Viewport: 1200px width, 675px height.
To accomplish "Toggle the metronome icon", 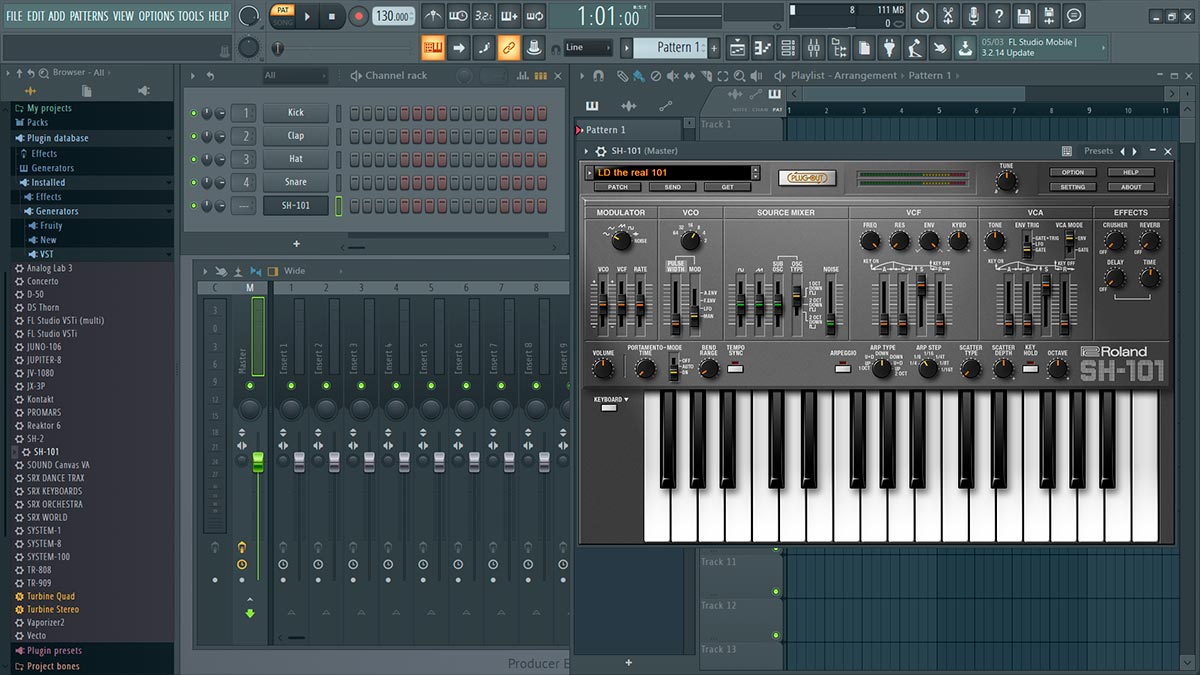I will (x=433, y=16).
